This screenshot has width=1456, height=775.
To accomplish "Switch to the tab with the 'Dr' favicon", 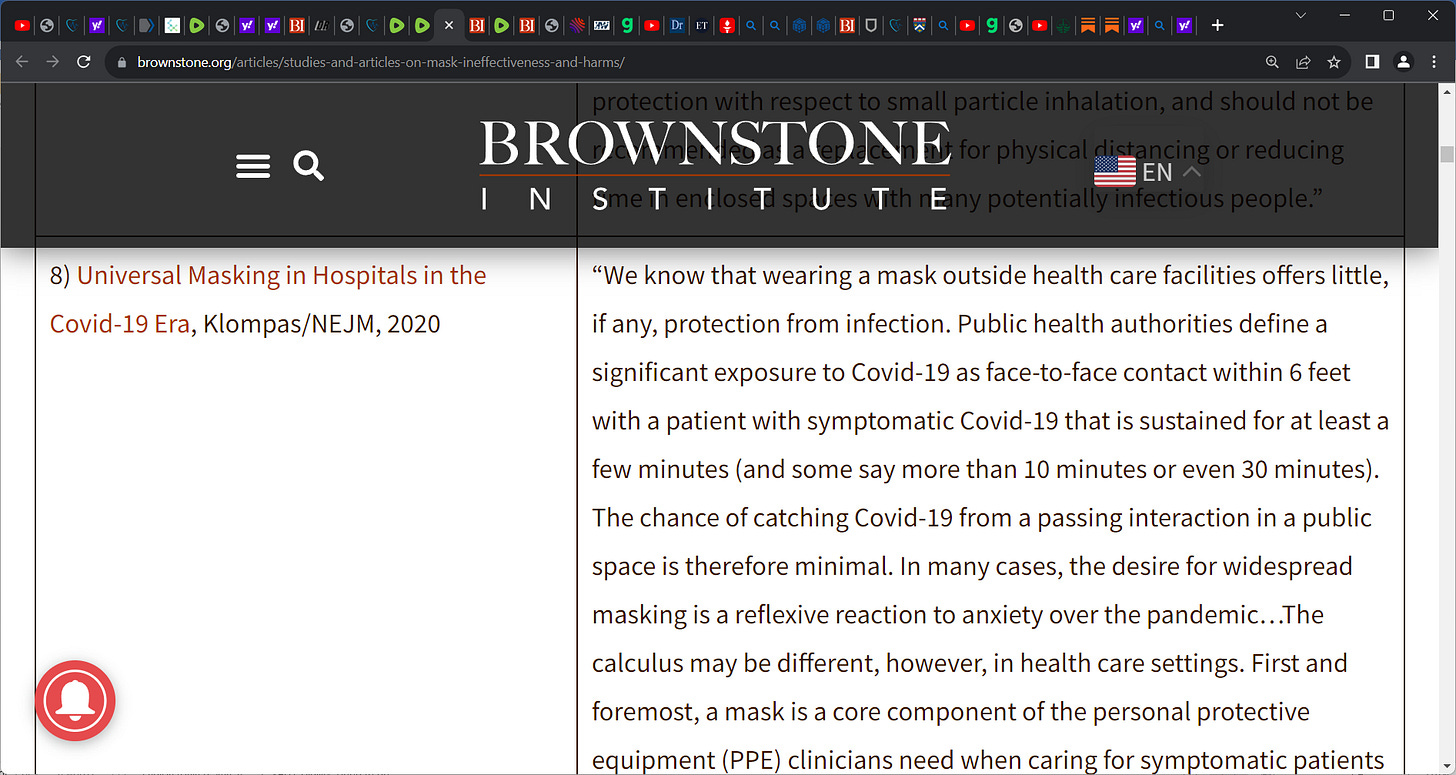I will tap(677, 25).
